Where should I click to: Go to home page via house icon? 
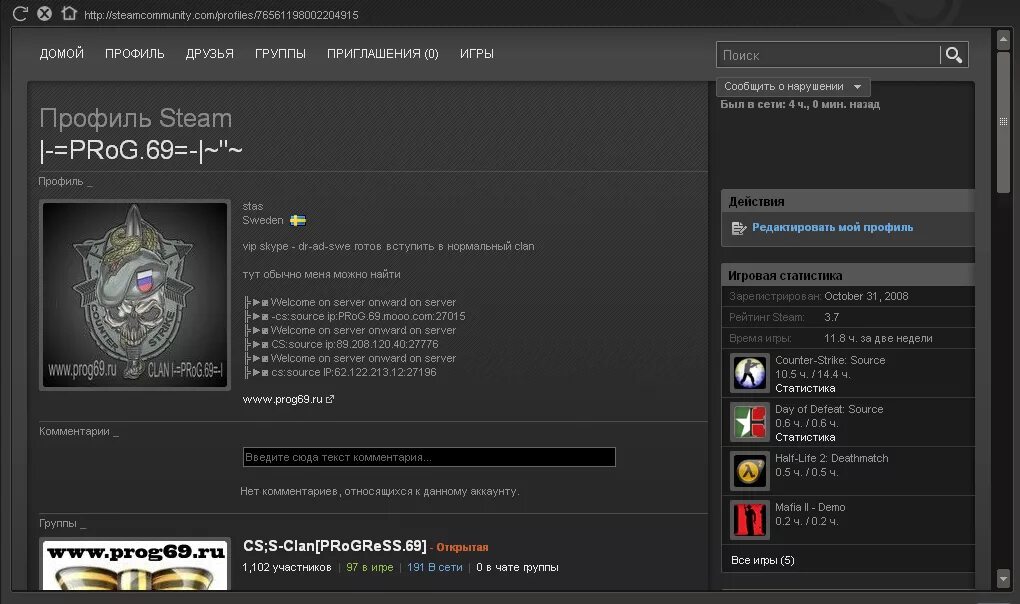click(69, 13)
